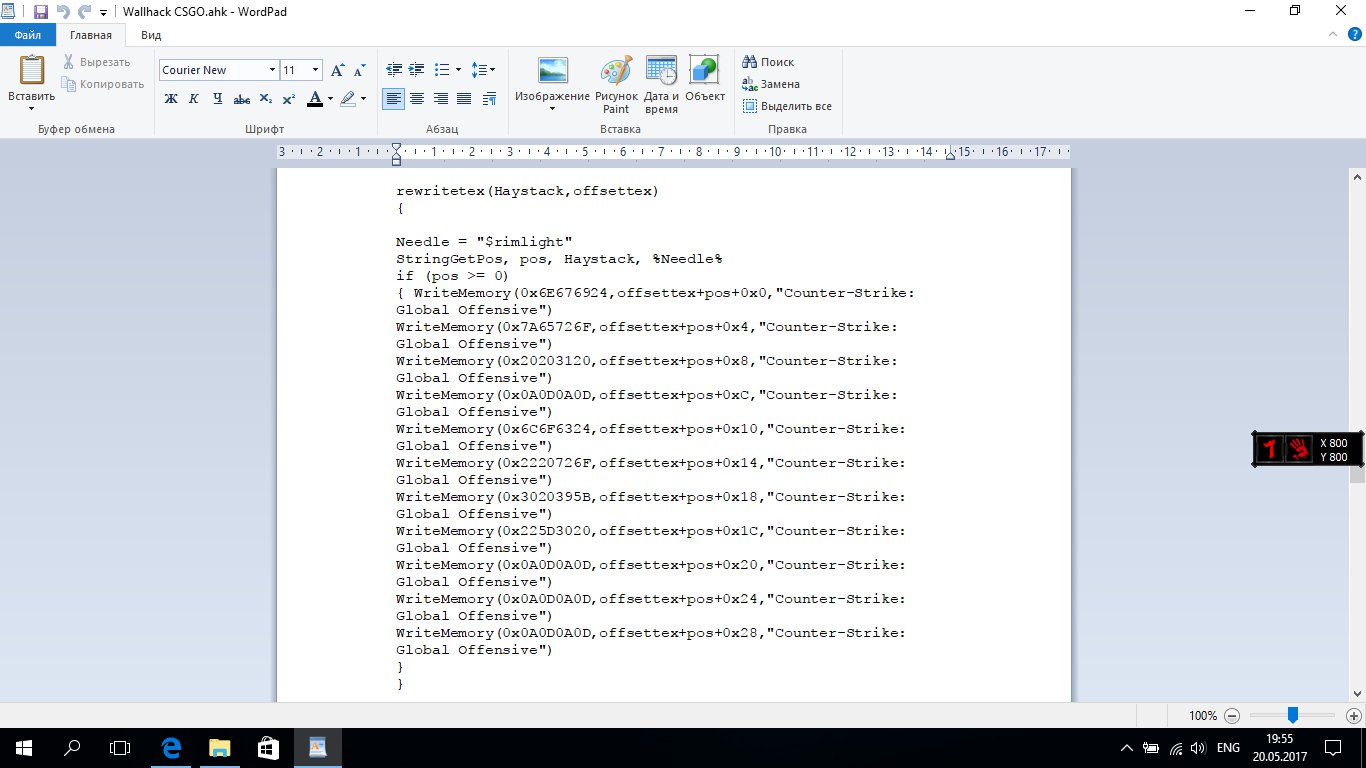Image resolution: width=1366 pixels, height=768 pixels.
Task: Increase paragraph indent
Action: pos(418,70)
